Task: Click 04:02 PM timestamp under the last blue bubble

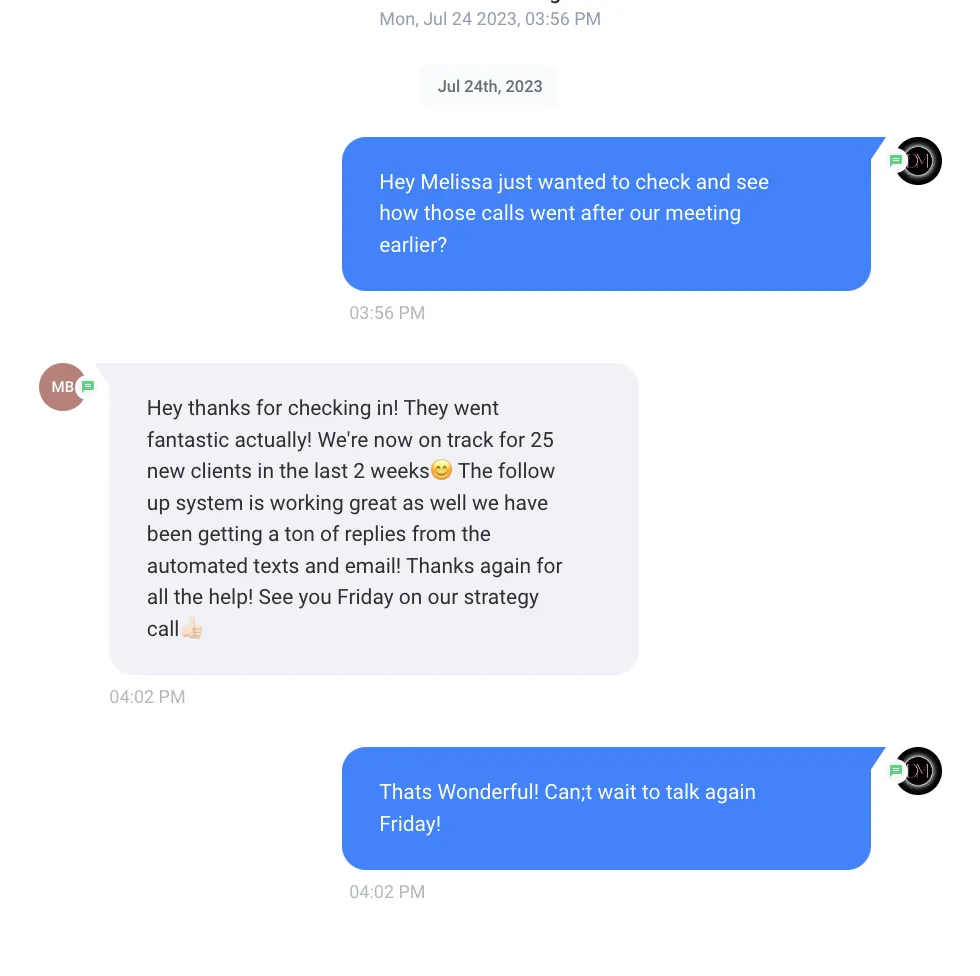Action: pyautogui.click(x=387, y=892)
